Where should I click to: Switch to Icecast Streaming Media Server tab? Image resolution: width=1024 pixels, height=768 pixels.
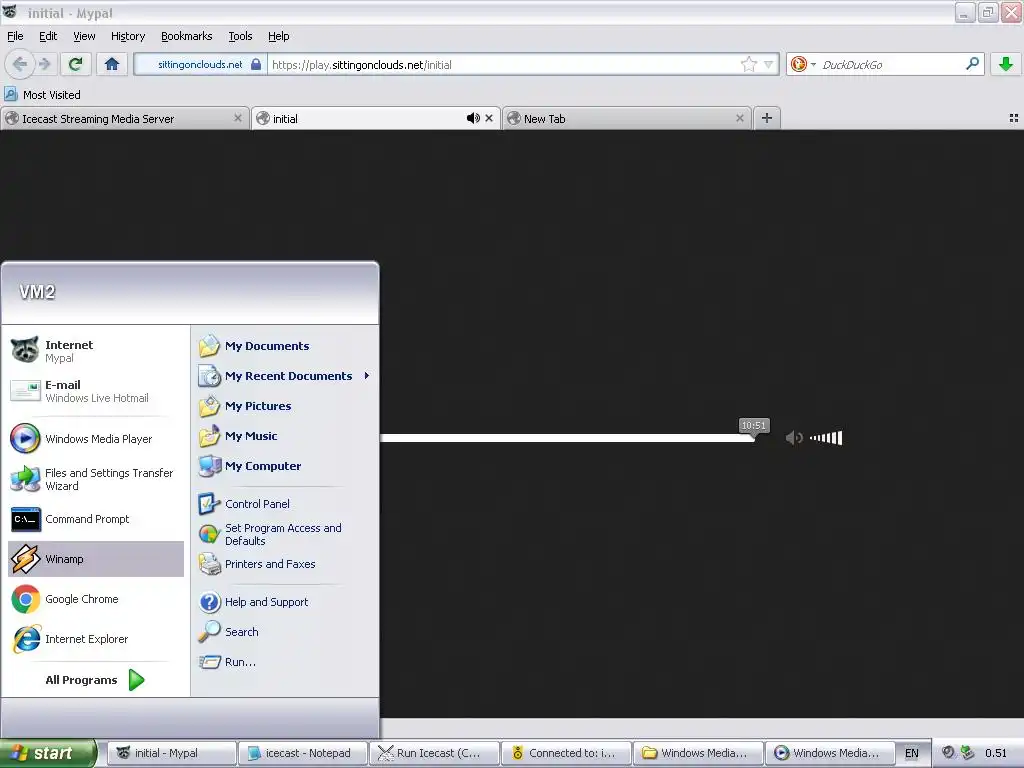point(125,118)
